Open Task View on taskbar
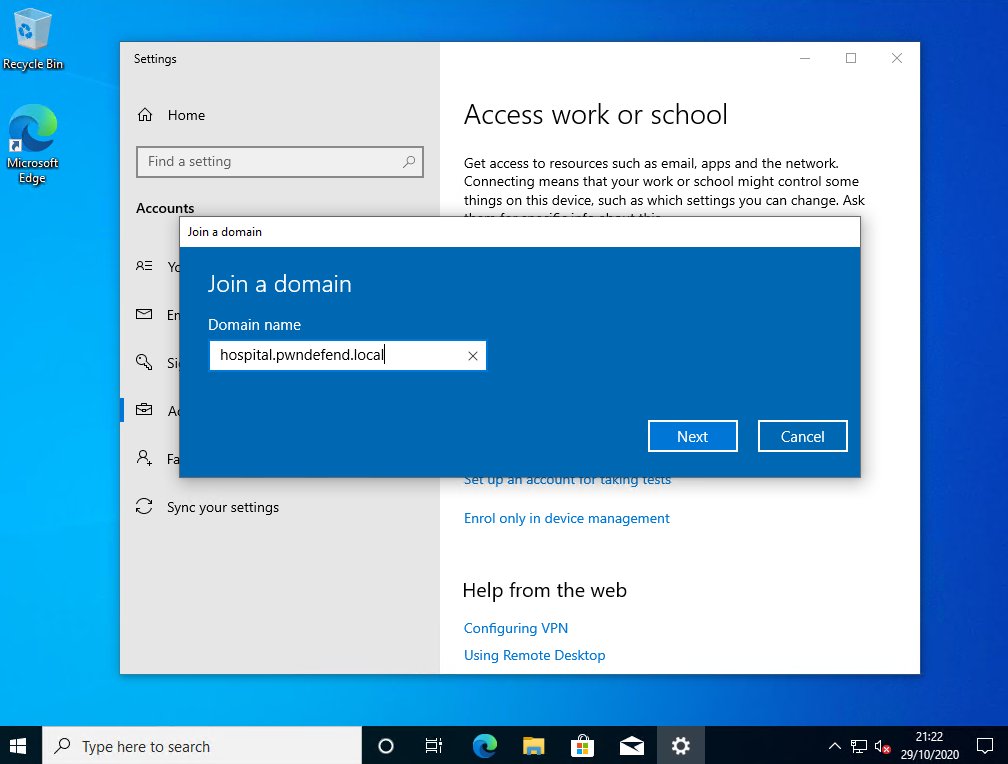 pyautogui.click(x=434, y=745)
